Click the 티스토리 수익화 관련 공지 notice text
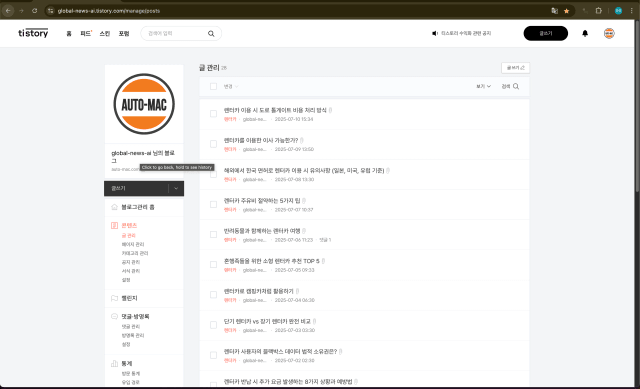Image resolution: width=640 pixels, height=389 pixels. 466,33
